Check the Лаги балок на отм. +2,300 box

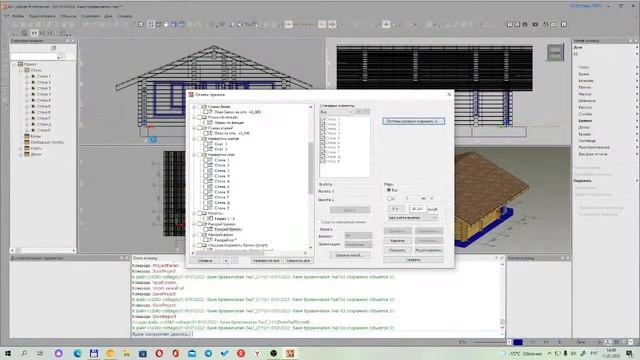pos(206,112)
